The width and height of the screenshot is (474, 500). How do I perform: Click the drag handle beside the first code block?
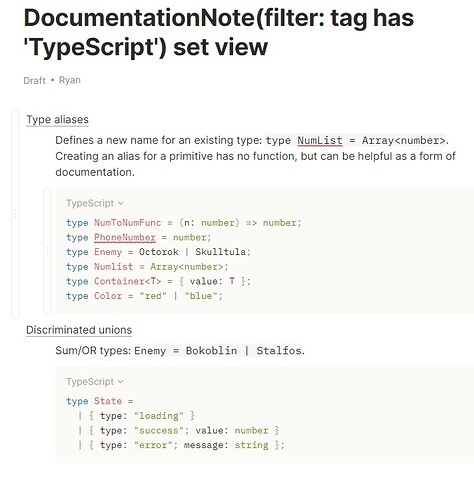(x=47, y=251)
